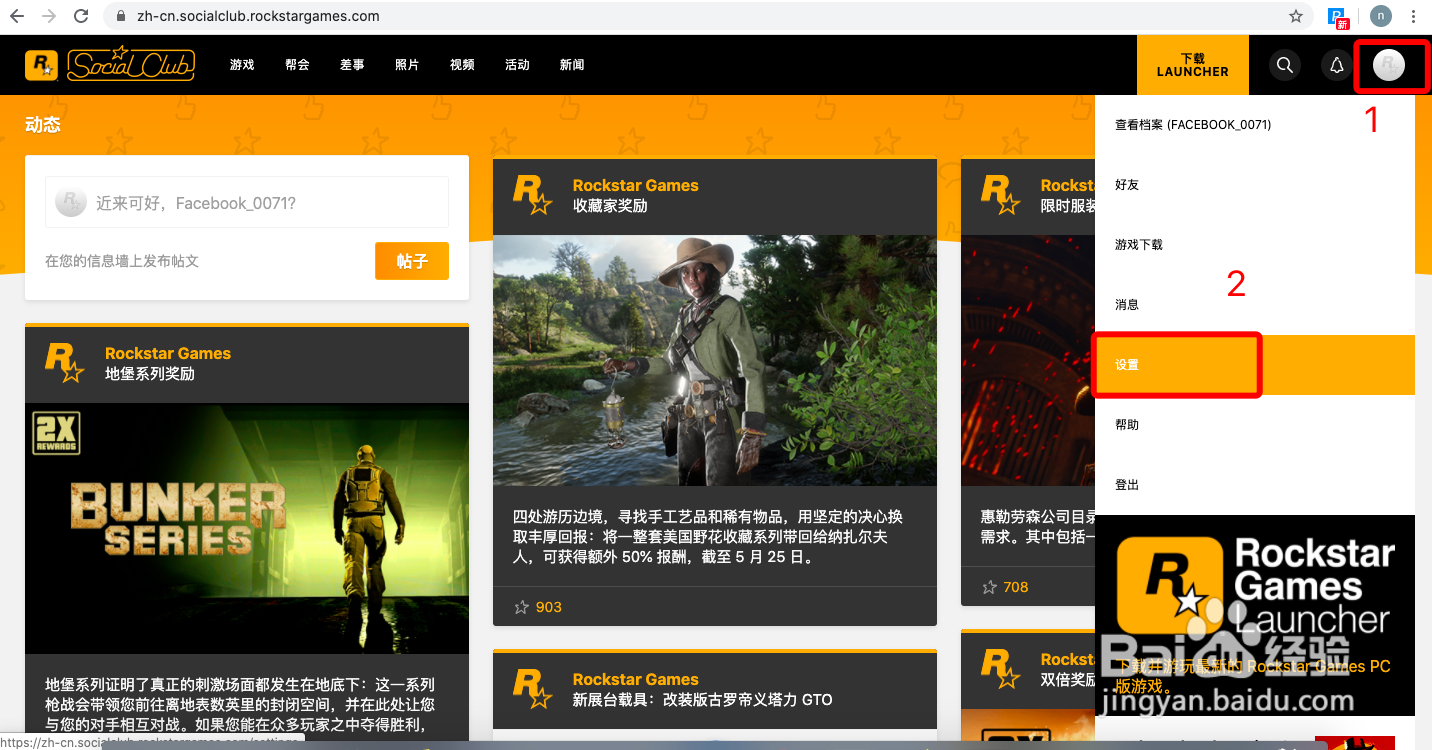Bookmark page with the star icon

(1296, 16)
